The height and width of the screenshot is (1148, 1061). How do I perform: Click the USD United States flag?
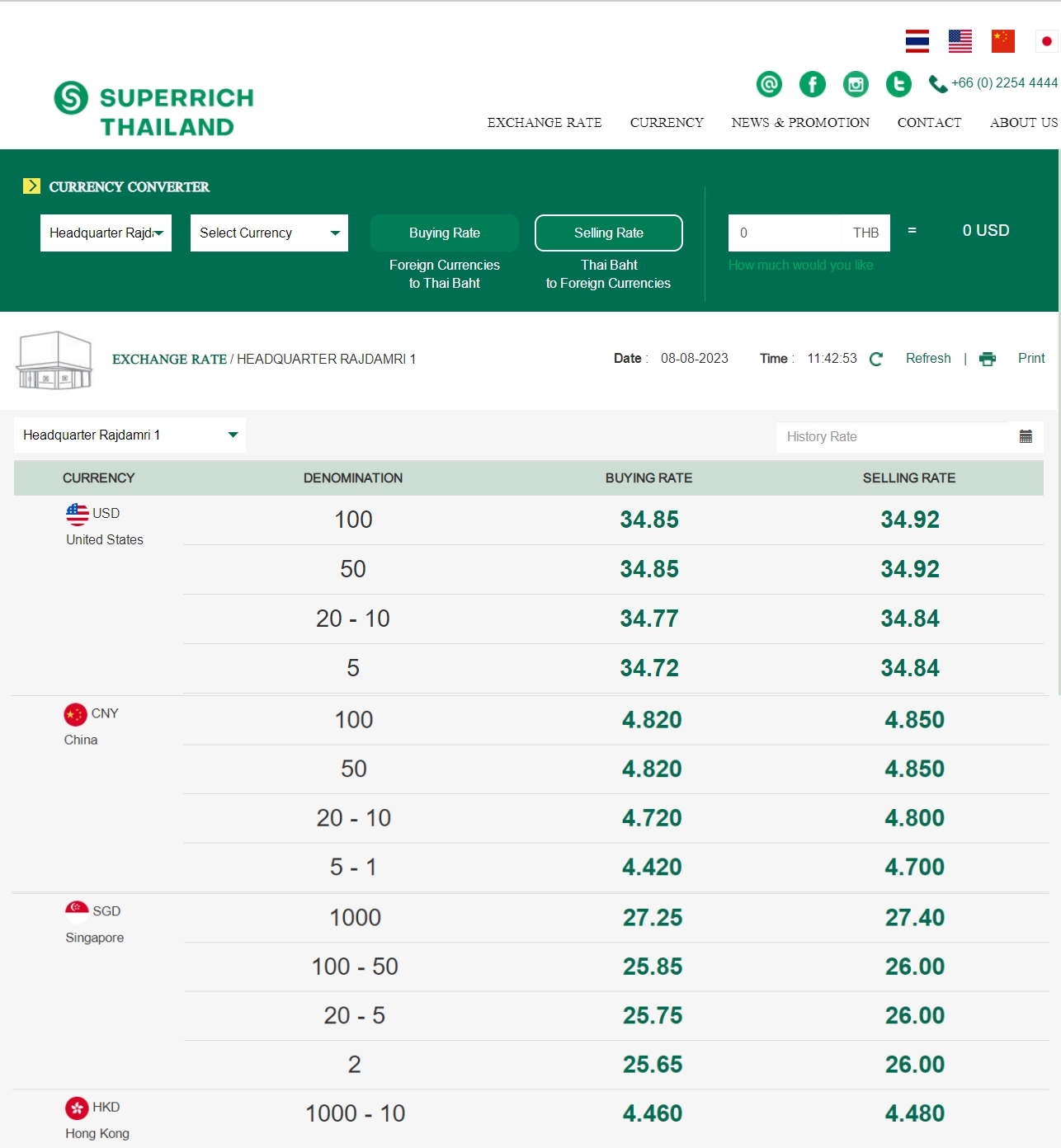(x=77, y=514)
